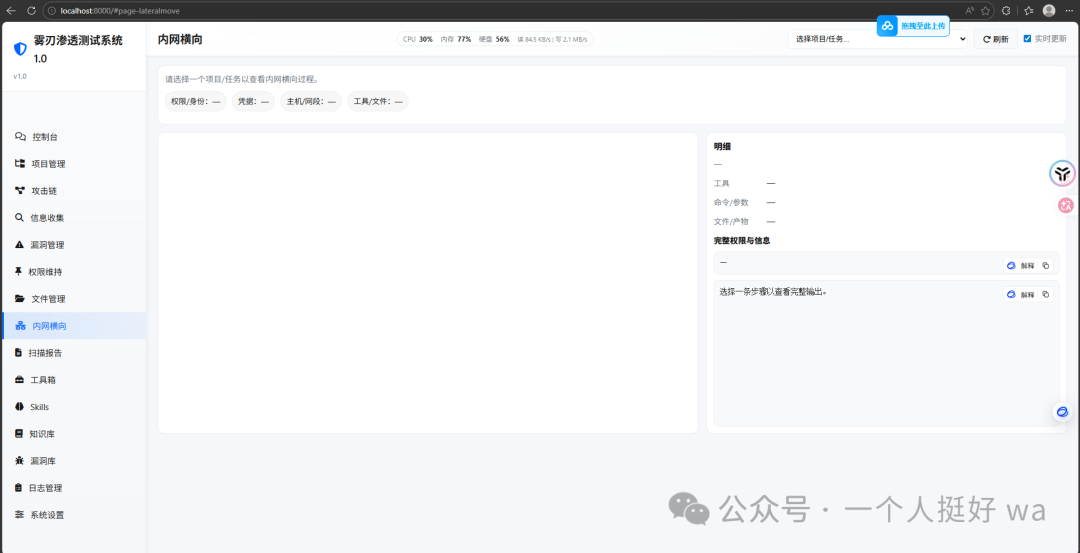Image resolution: width=1080 pixels, height=553 pixels.
Task: Click the 硬盘 56% status readout
Action: [x=494, y=39]
